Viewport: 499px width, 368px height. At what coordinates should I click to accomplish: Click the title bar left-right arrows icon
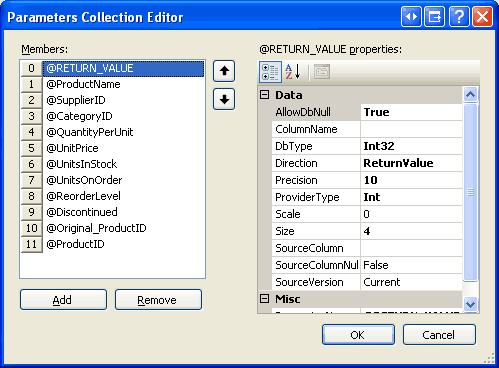(x=411, y=16)
